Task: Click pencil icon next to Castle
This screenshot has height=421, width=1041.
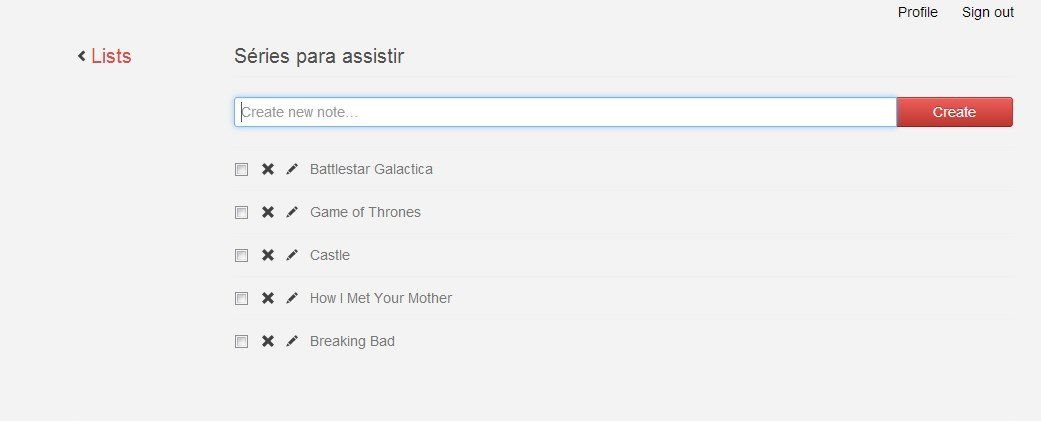Action: coord(292,255)
